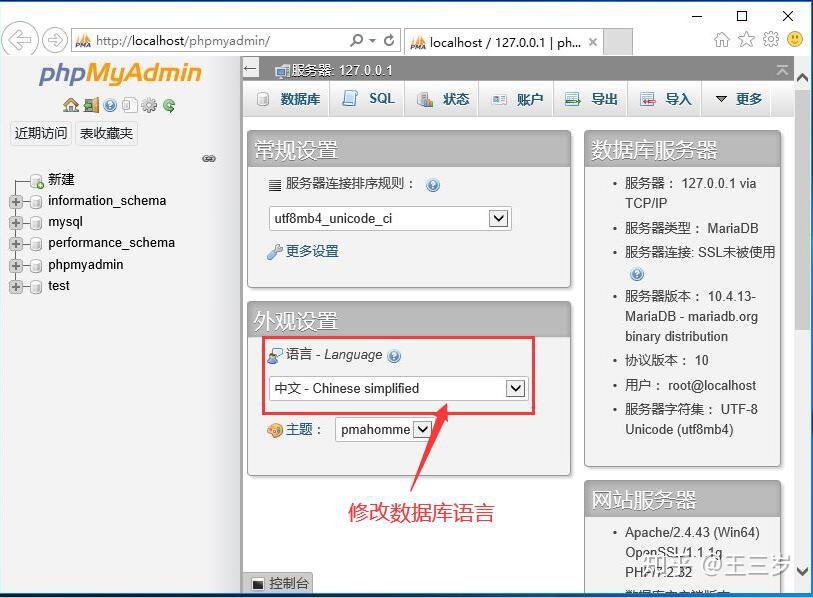
Task: Select the phpmyadmin database
Action: click(86, 265)
